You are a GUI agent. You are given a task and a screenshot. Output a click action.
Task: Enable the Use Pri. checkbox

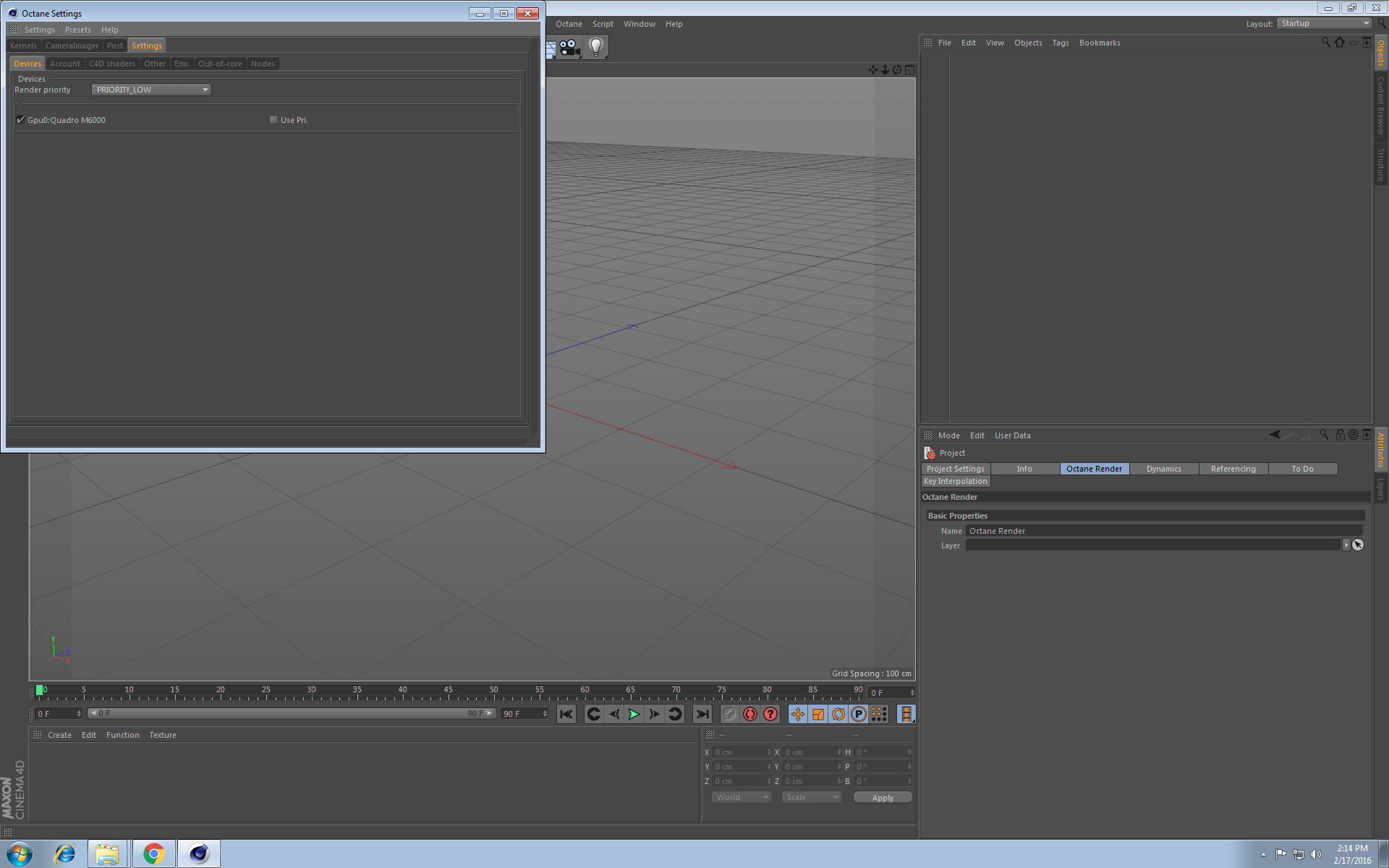[x=273, y=120]
